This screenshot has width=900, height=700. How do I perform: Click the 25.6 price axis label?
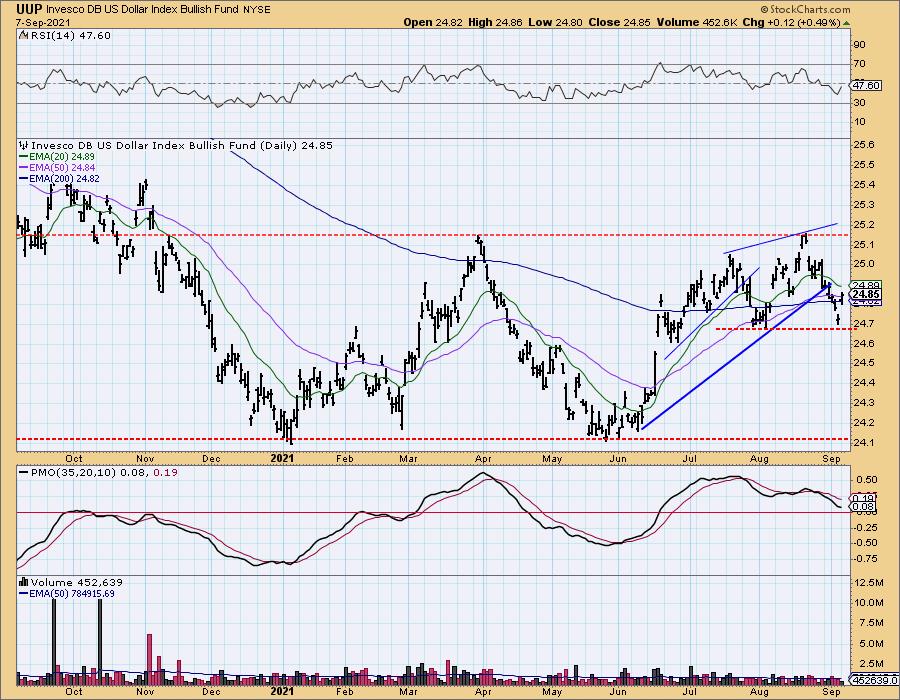click(865, 145)
